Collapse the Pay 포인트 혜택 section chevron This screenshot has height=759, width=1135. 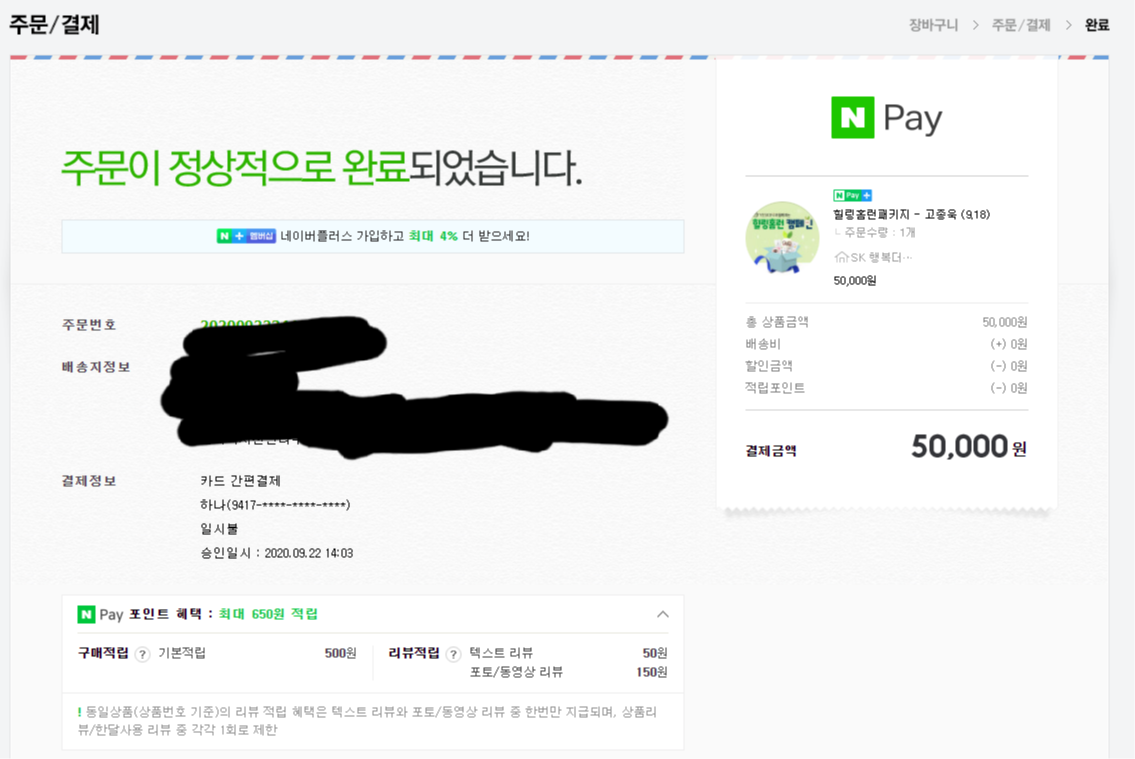662,614
